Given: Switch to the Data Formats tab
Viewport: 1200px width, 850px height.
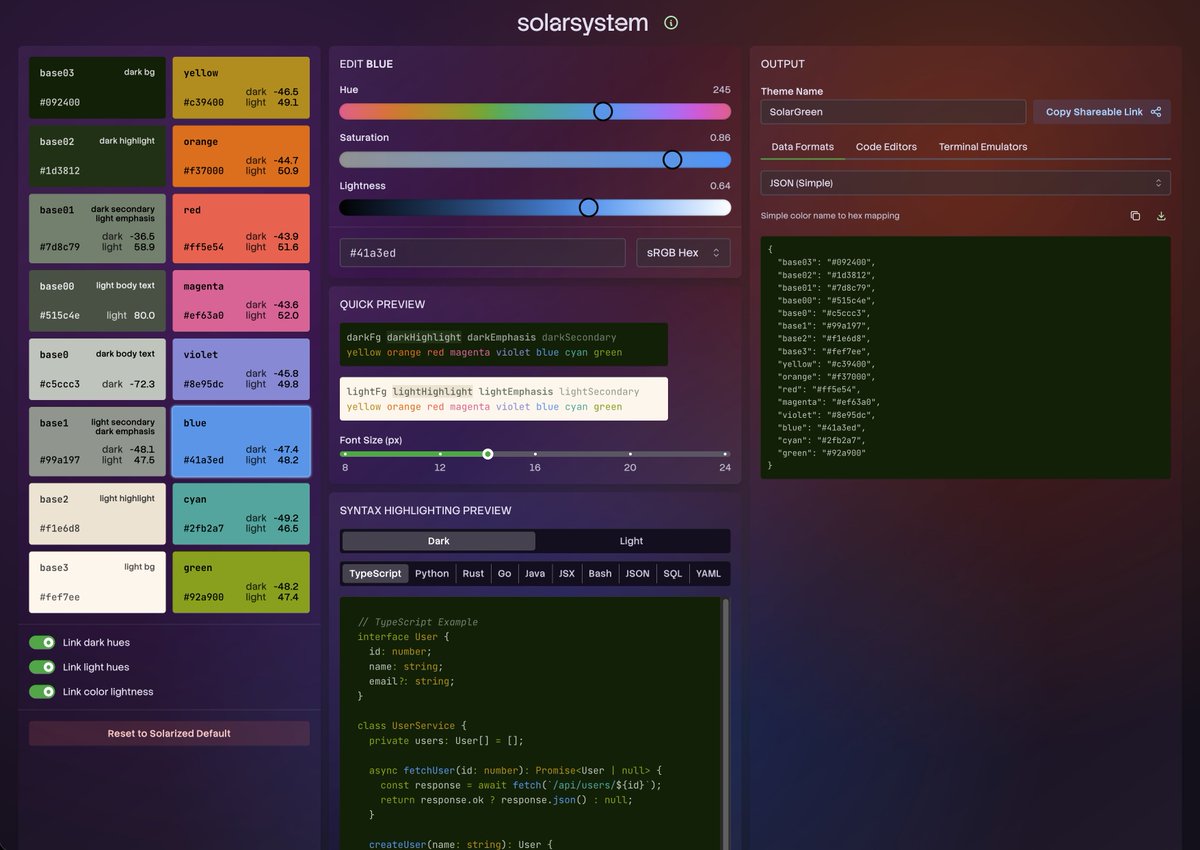Looking at the screenshot, I should (x=802, y=147).
